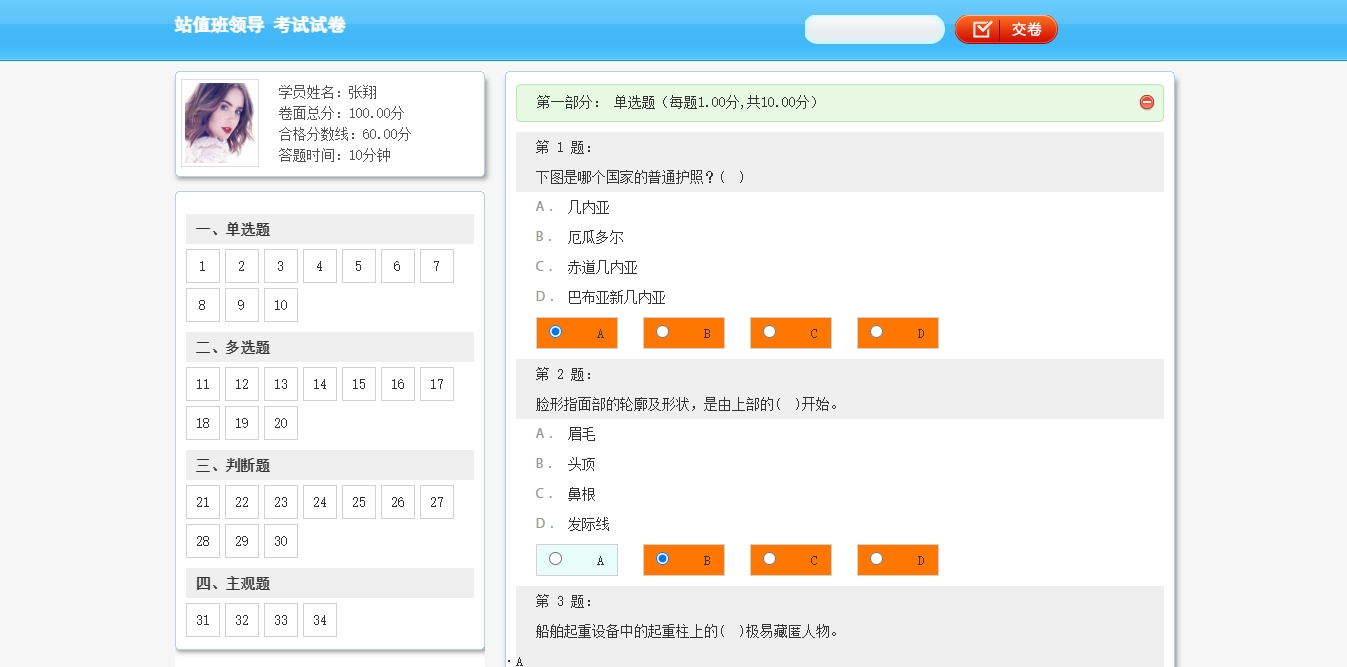
Task: Choose option C radio for question 2
Action: [770, 559]
